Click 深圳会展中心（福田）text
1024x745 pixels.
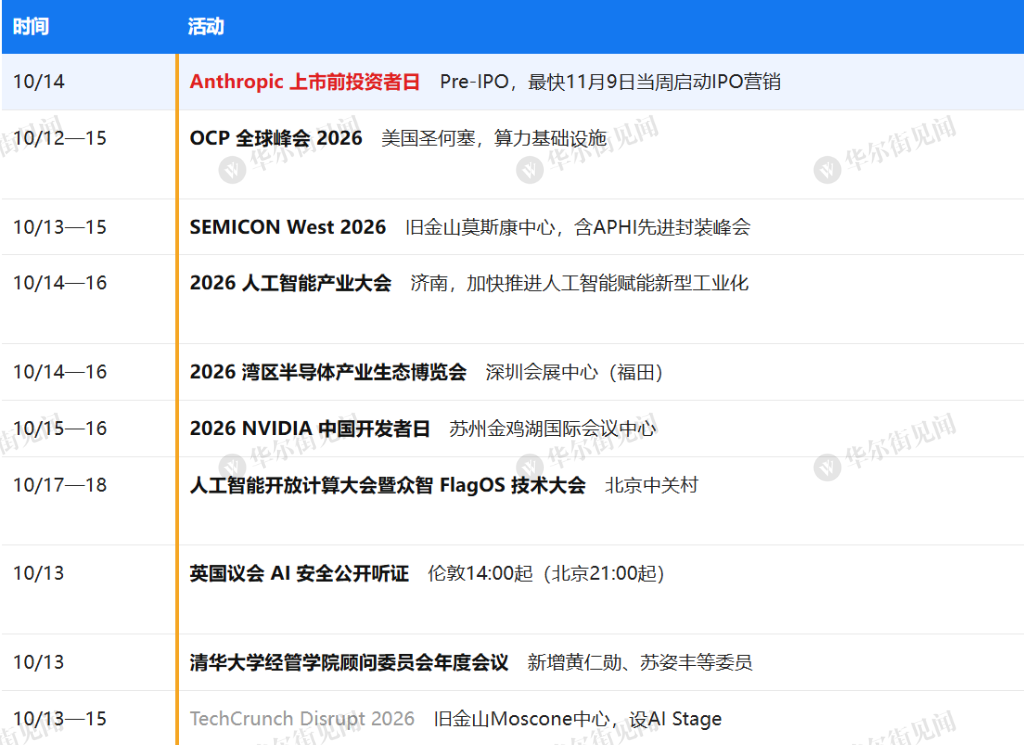574,372
